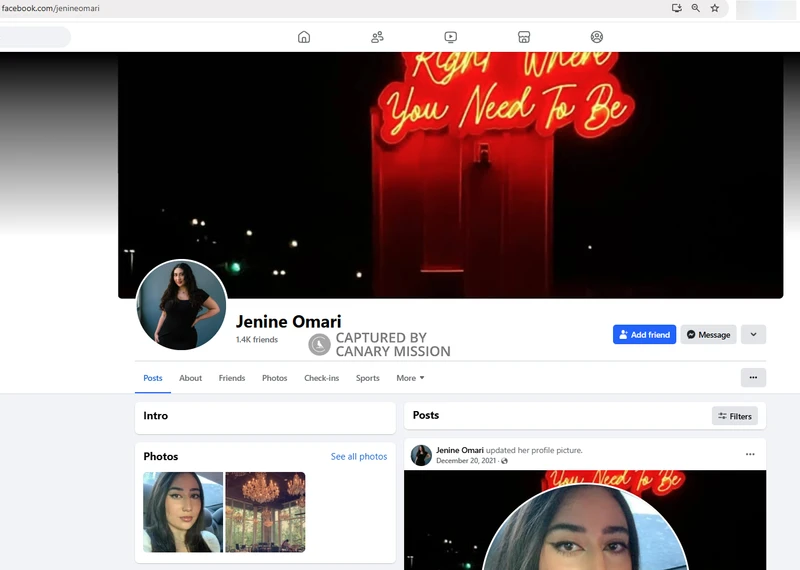
Task: Open the Sports tab
Action: pyautogui.click(x=367, y=378)
